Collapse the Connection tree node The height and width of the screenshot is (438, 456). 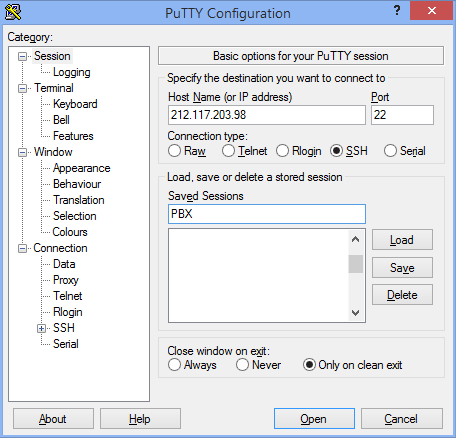22,248
